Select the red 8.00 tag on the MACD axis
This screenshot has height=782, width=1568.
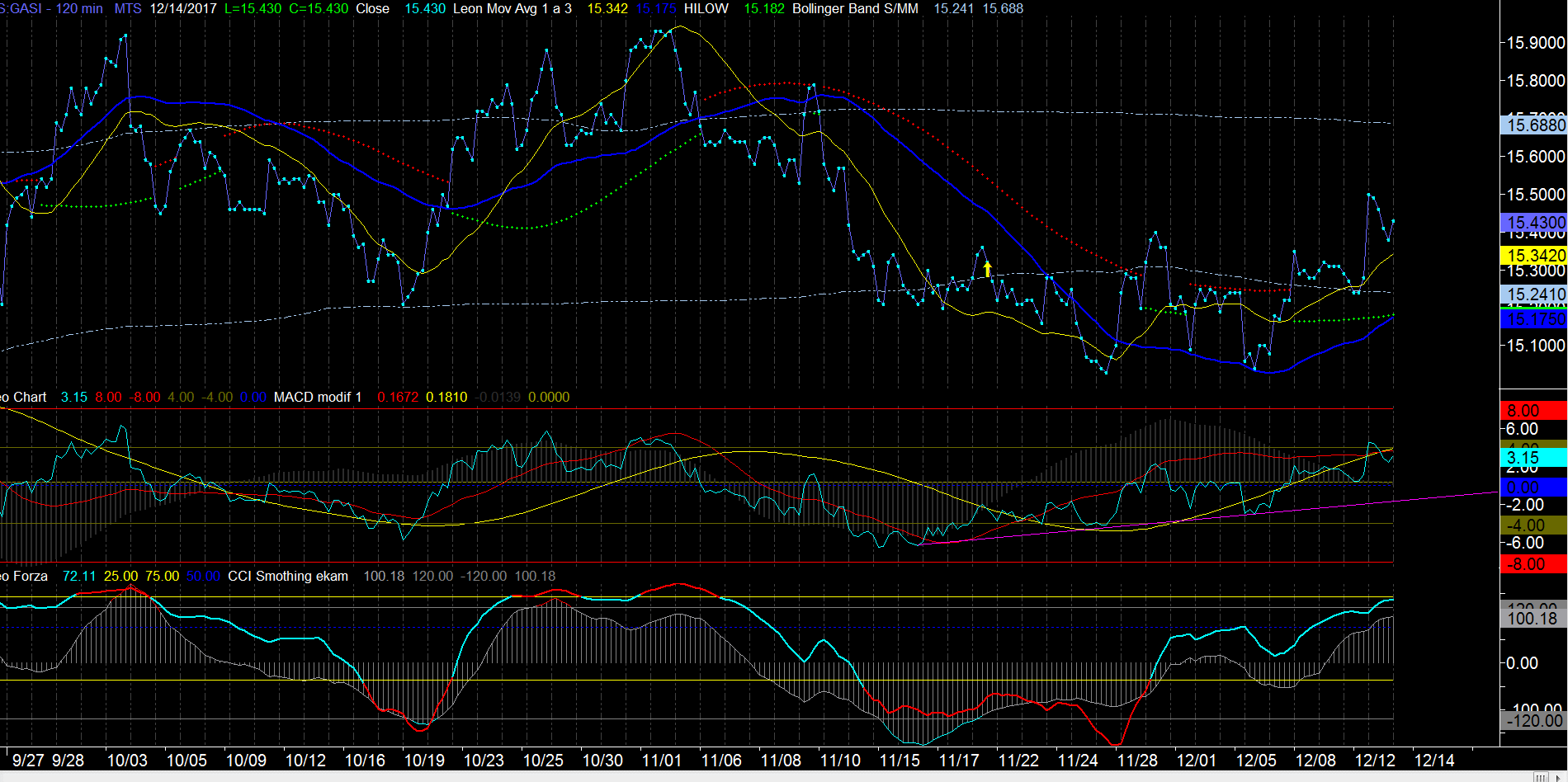1533,411
